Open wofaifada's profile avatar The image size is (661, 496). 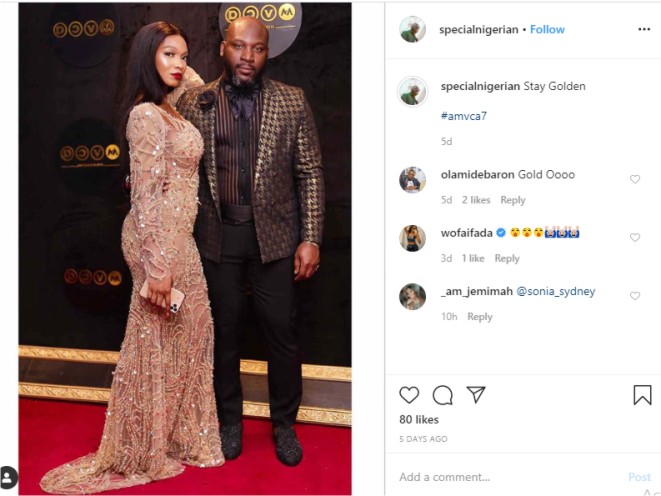(x=412, y=238)
